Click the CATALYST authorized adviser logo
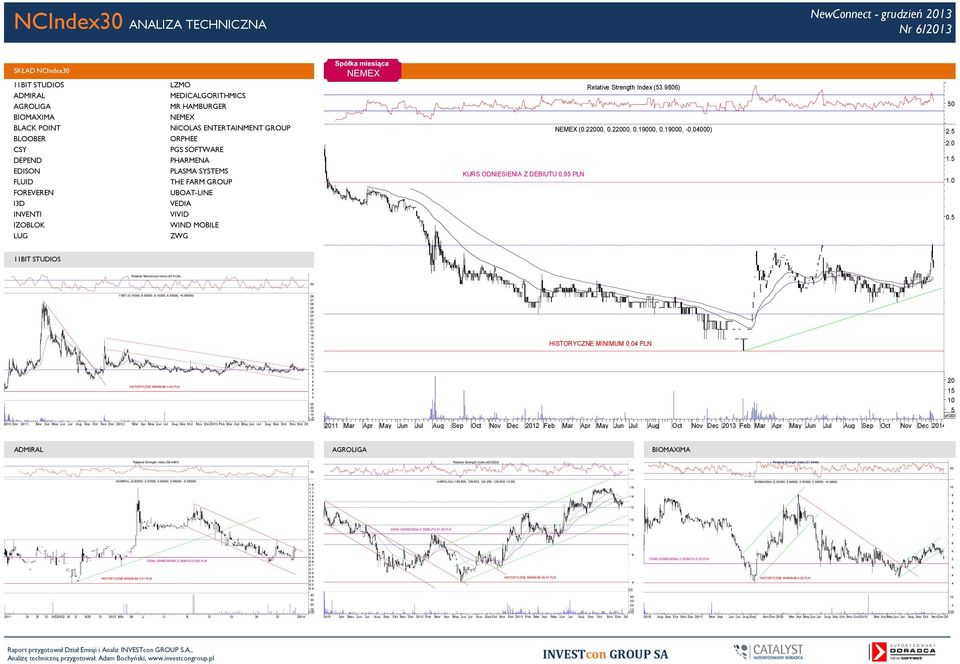 pos(768,651)
